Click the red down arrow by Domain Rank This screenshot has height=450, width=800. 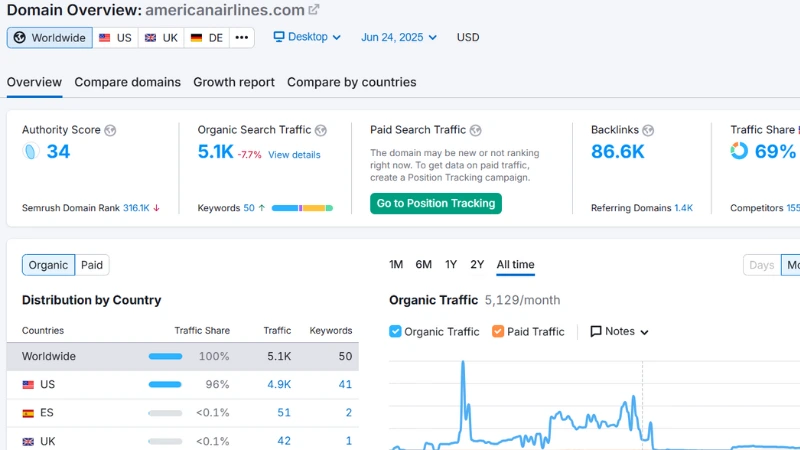point(157,208)
